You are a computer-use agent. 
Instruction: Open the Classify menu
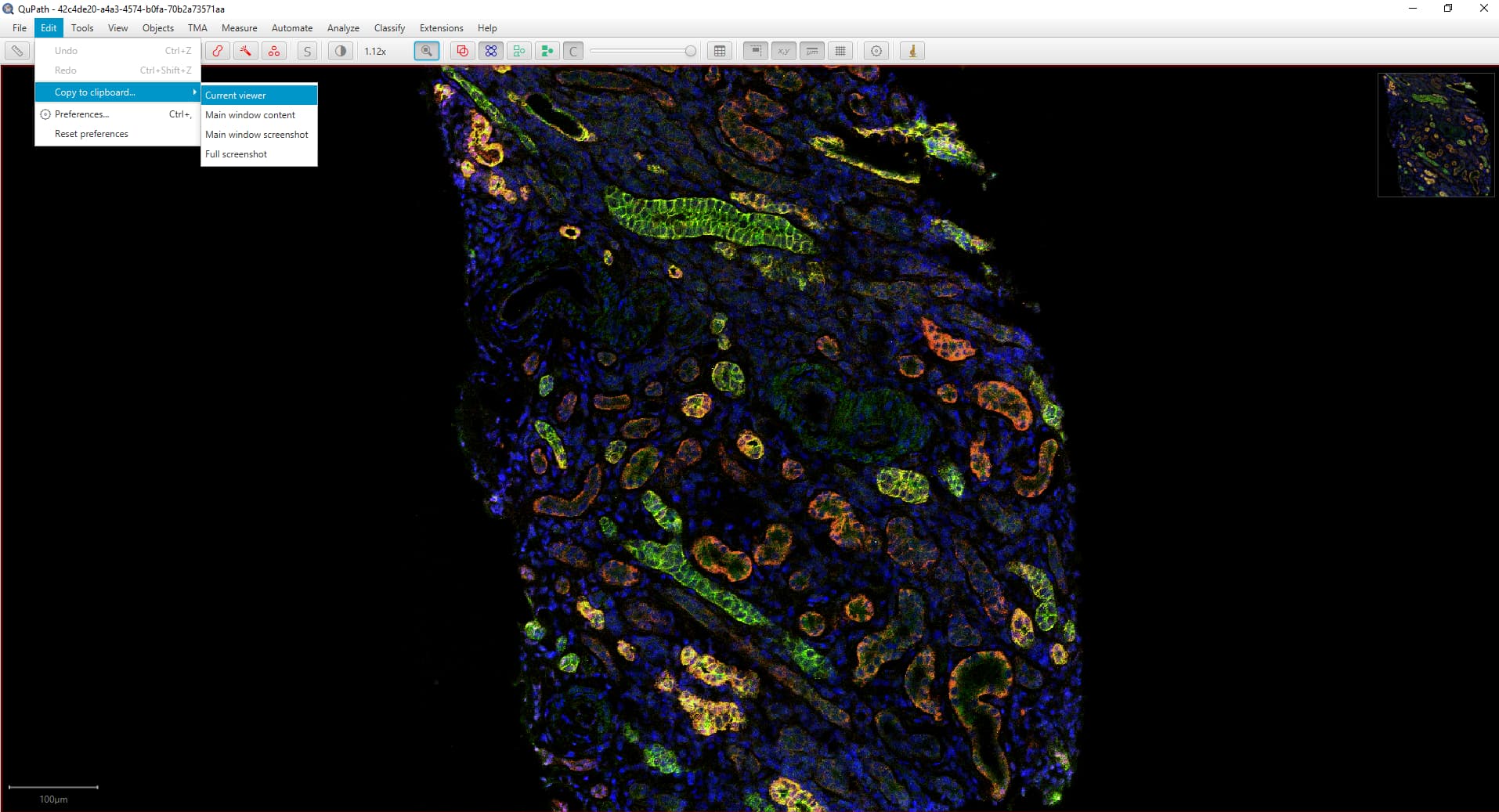(x=389, y=27)
